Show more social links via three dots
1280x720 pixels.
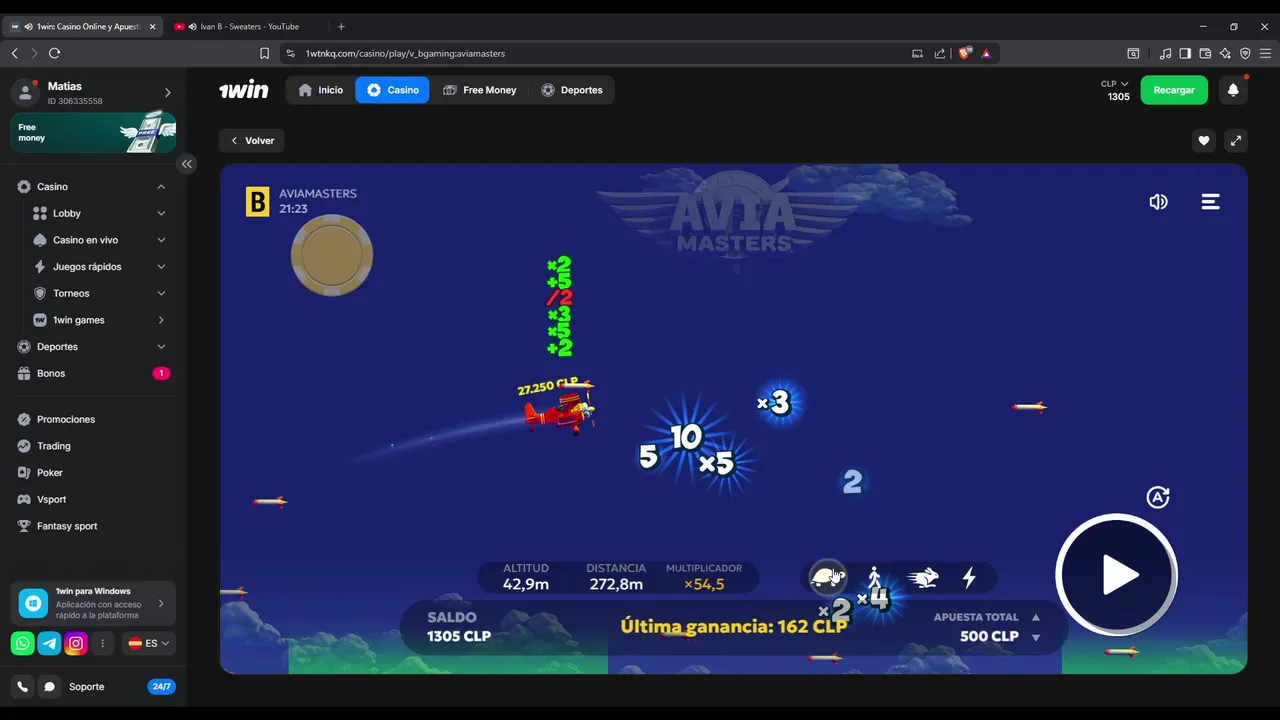(102, 644)
